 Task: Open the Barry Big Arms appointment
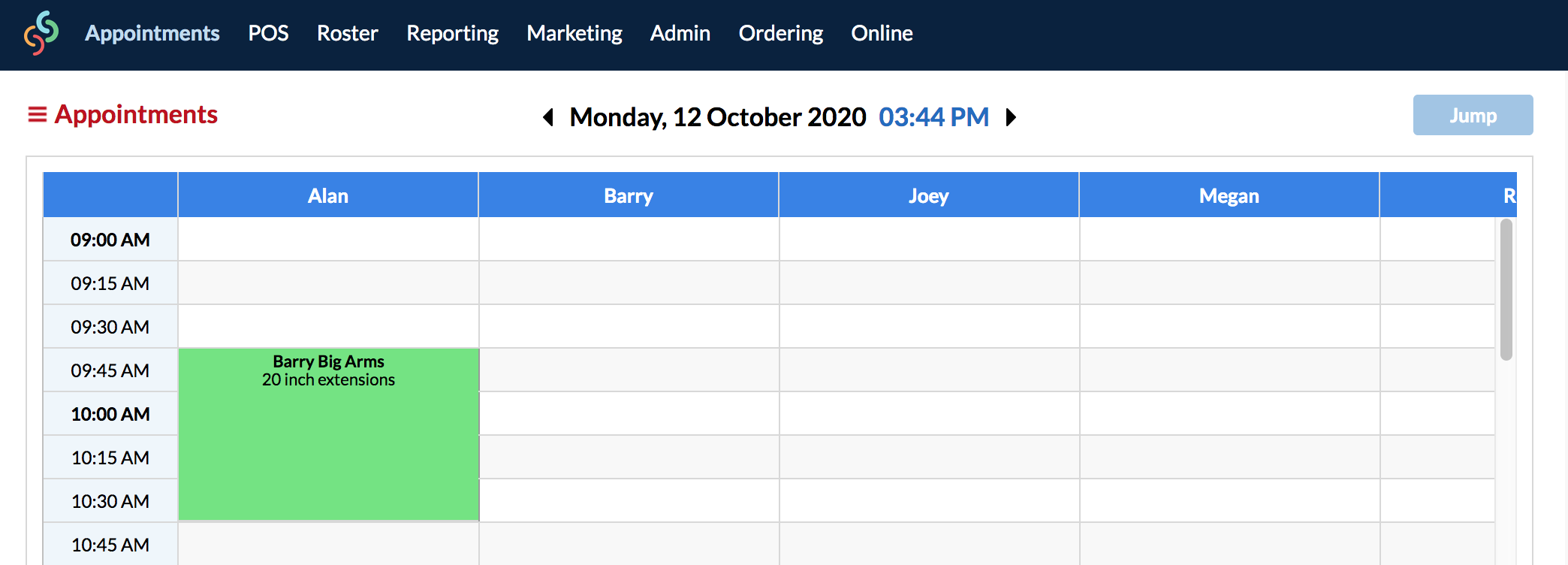tap(328, 434)
